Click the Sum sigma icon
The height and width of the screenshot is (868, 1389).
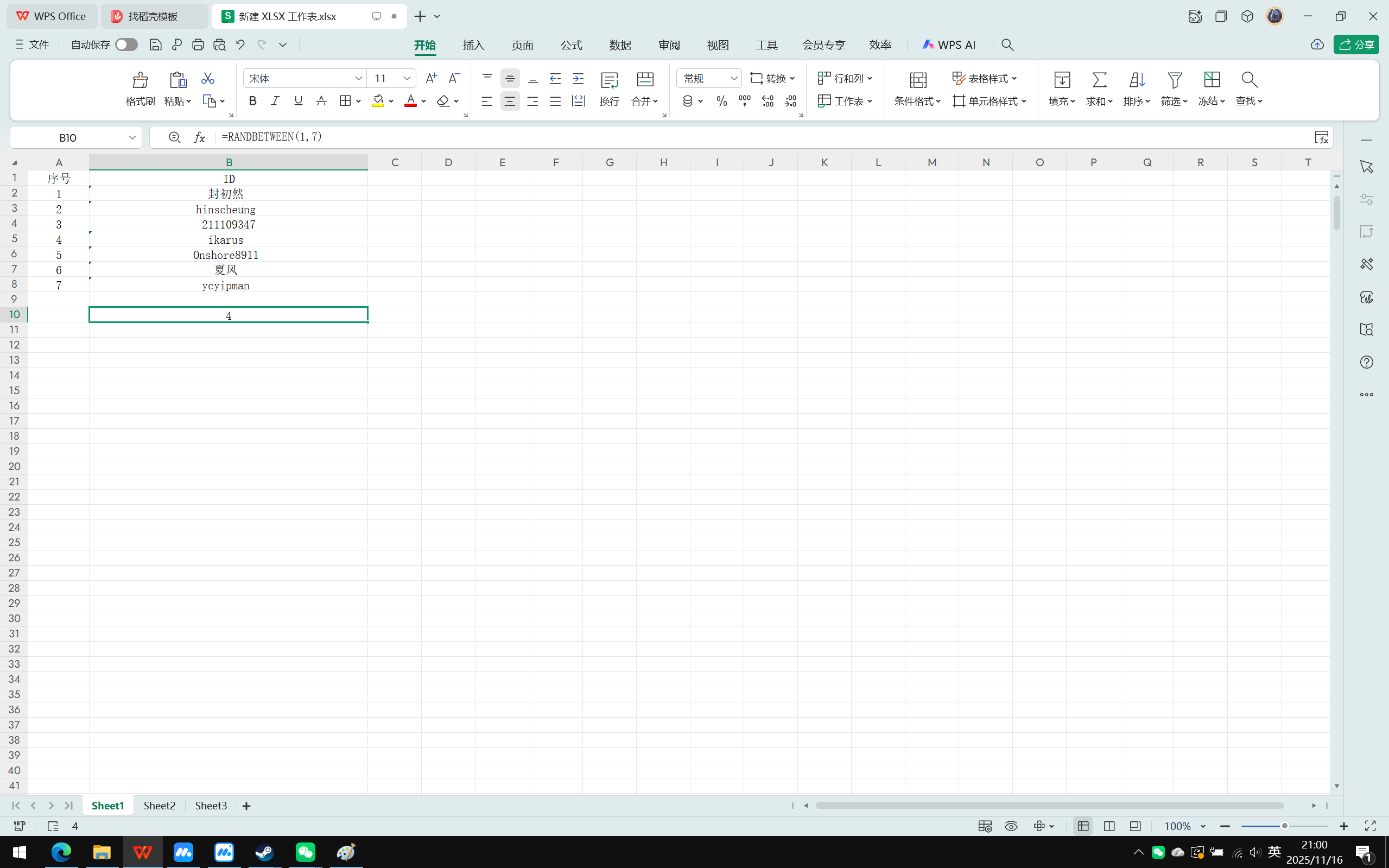tap(1099, 80)
